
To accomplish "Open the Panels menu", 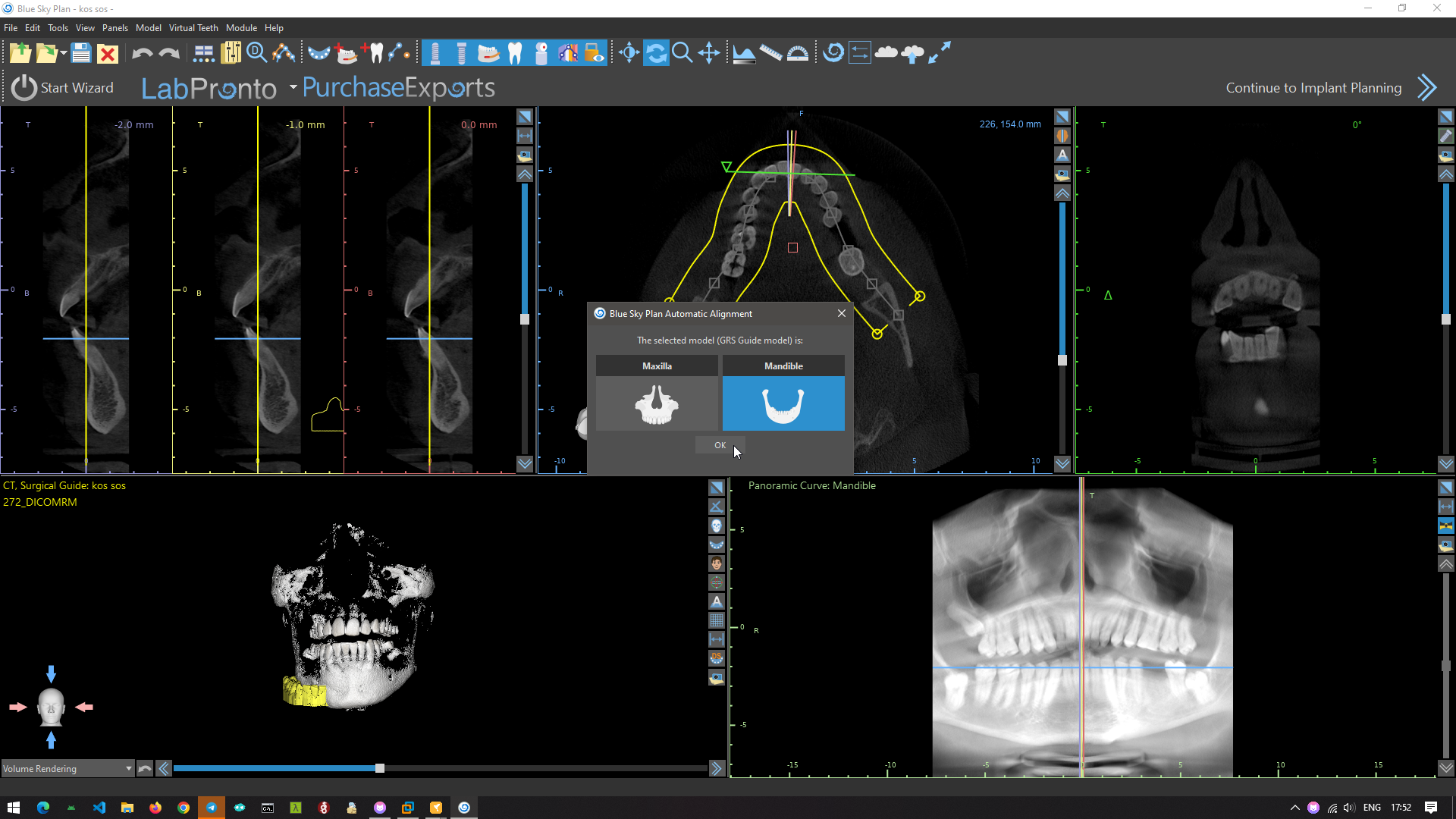I will point(115,28).
